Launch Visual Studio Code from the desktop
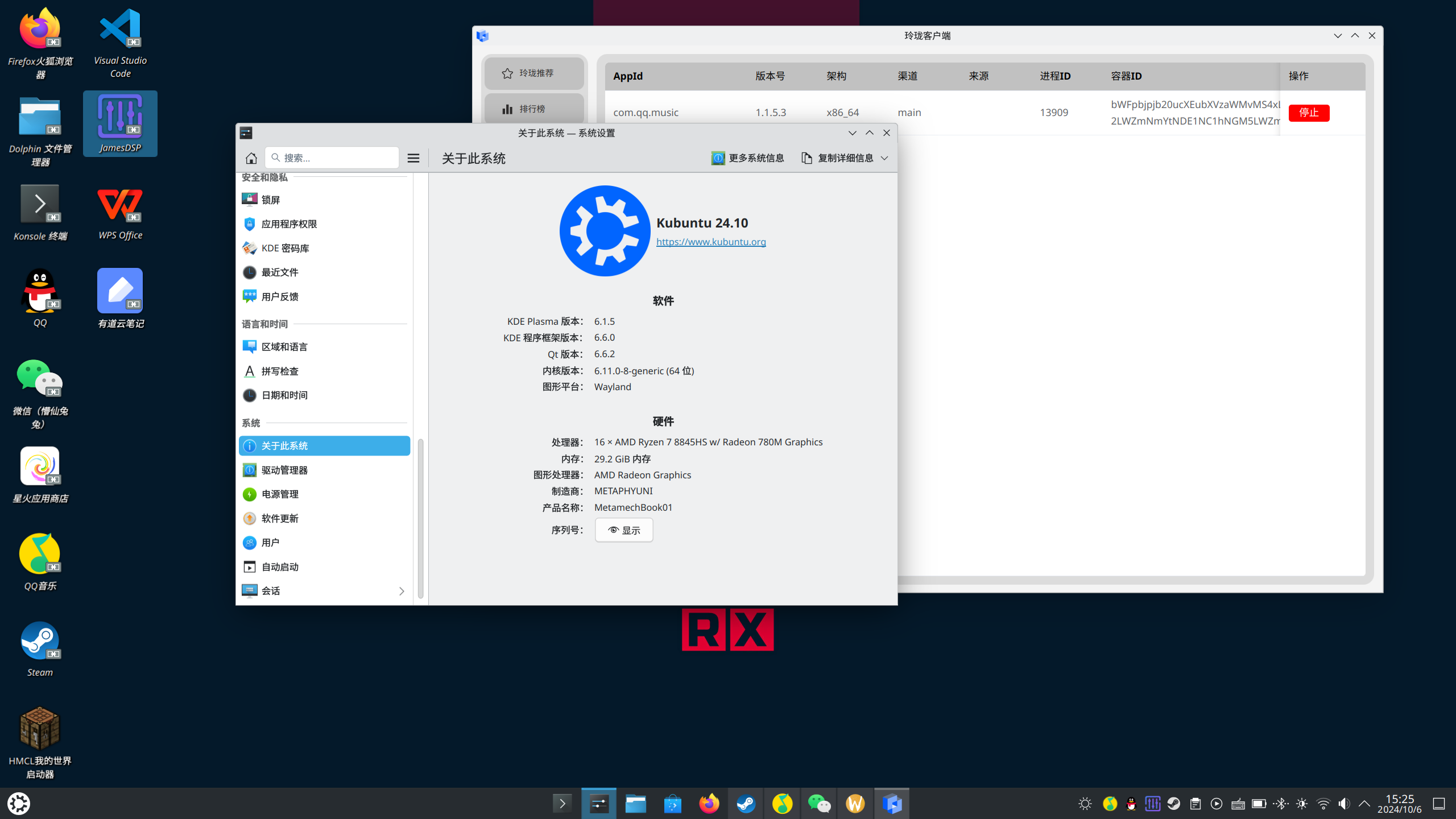 120,43
